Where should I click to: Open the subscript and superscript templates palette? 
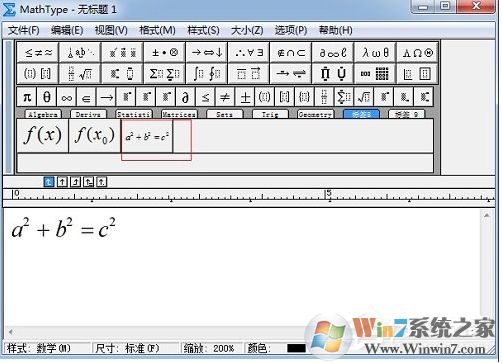123,73
